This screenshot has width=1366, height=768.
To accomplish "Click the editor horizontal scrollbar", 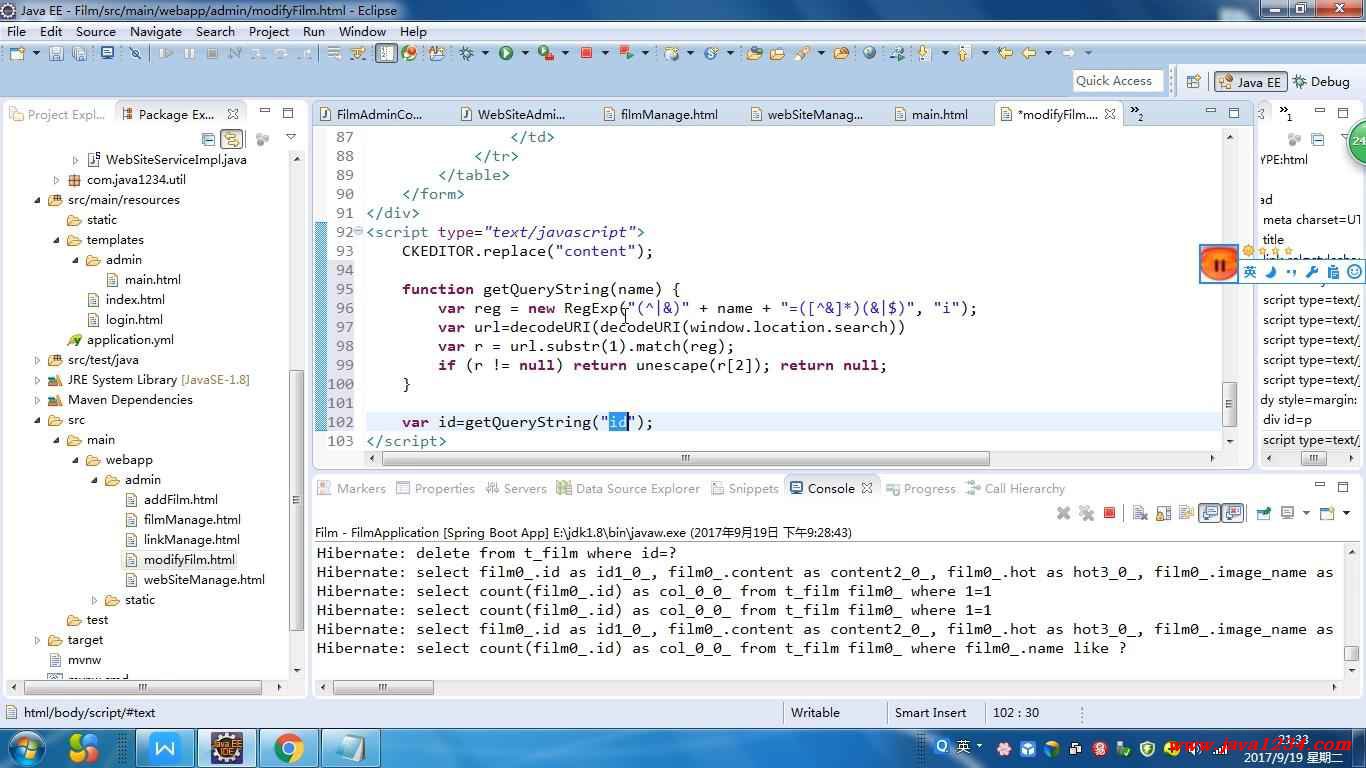I will point(686,458).
